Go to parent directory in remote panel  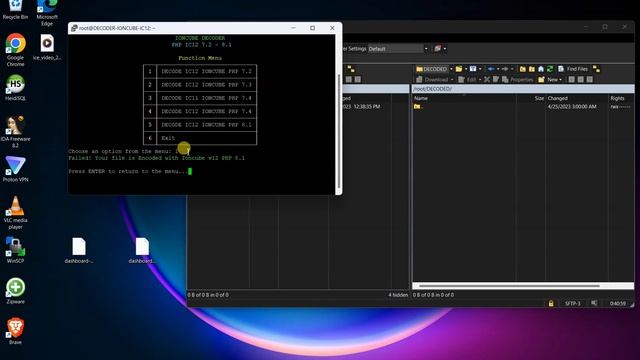[x=522, y=69]
